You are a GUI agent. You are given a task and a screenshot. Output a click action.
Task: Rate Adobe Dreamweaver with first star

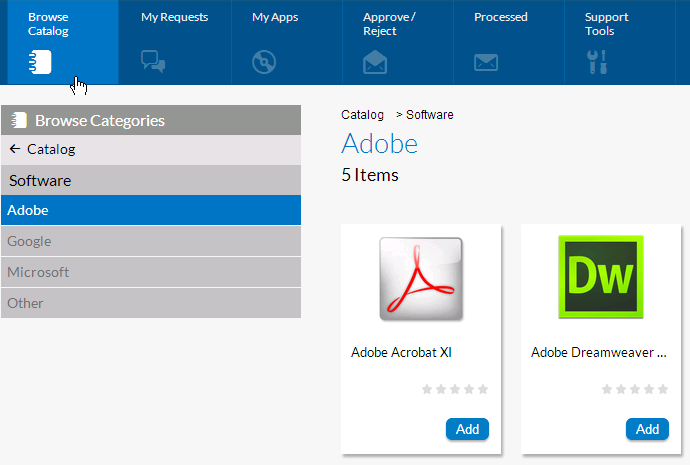[607, 389]
